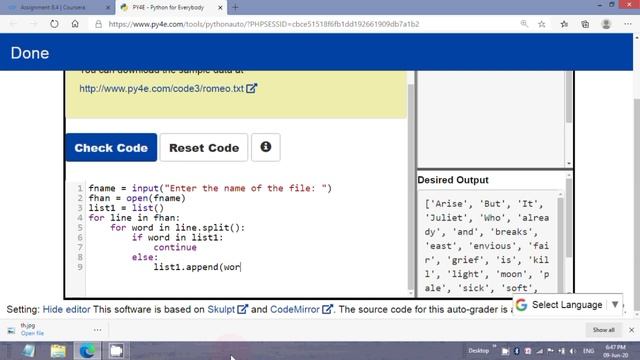Go to browser home page icon
The width and height of the screenshot is (640, 360).
tap(75, 24)
